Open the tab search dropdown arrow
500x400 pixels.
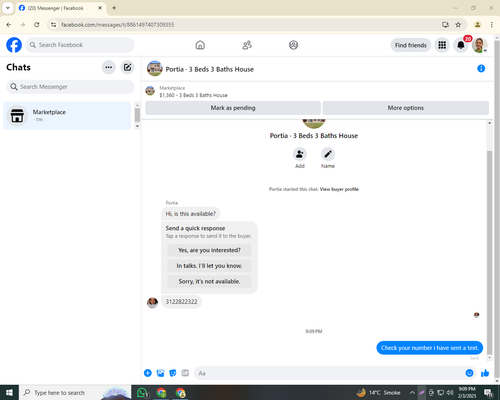click(x=8, y=8)
